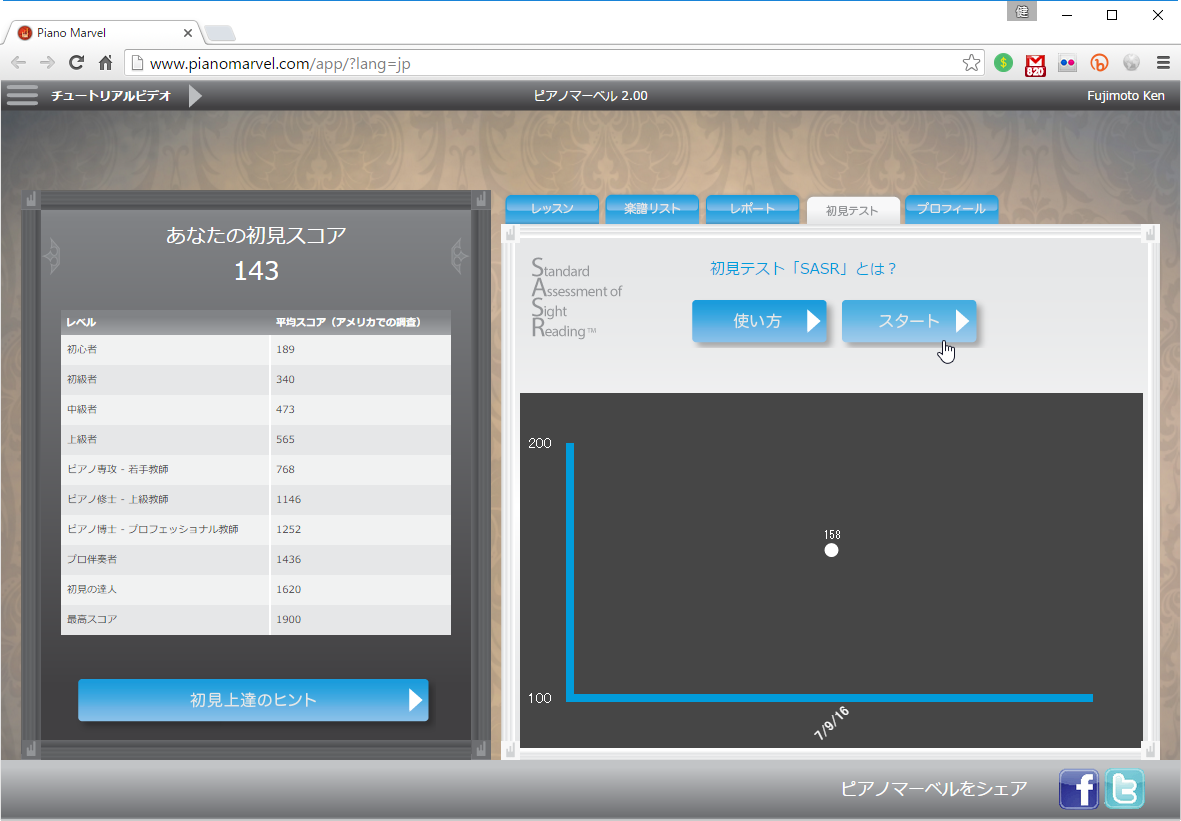Click the 初見の達人 row label

(x=92, y=589)
